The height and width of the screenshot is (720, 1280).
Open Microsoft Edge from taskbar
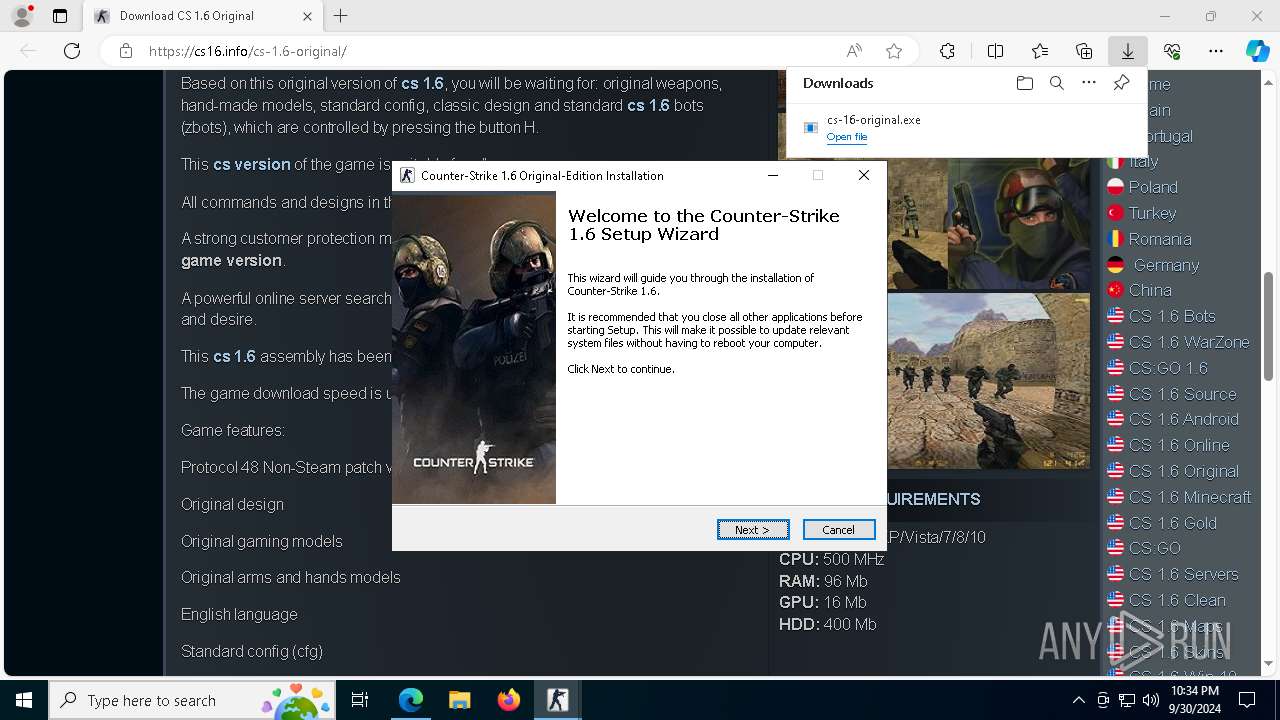(x=411, y=700)
